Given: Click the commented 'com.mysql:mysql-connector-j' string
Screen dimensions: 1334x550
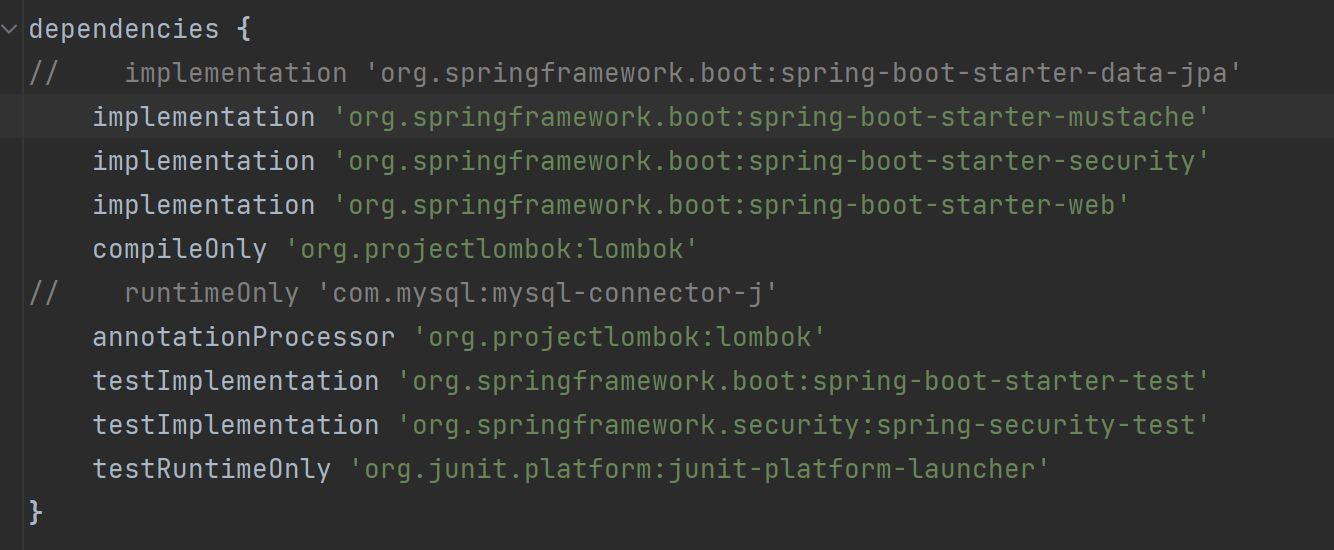Looking at the screenshot, I should [x=548, y=293].
